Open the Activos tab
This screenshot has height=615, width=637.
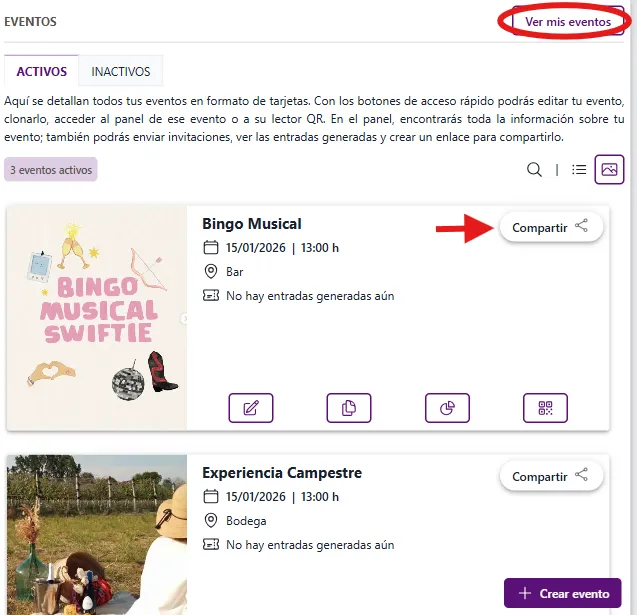42,72
